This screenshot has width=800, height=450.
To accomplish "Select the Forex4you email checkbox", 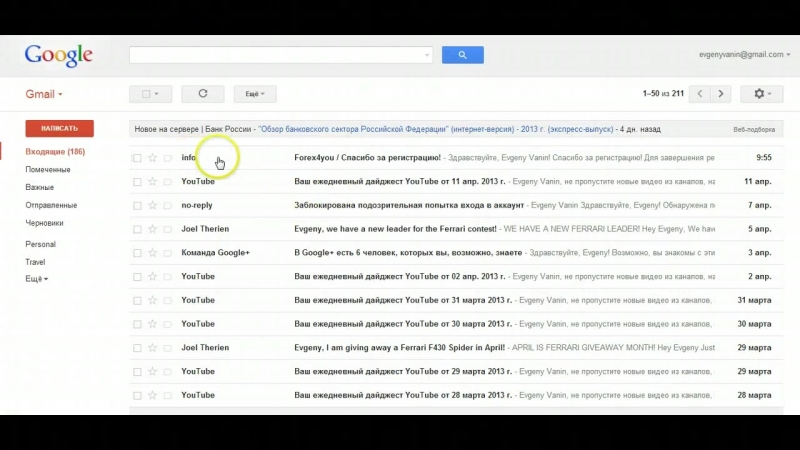I will tap(137, 158).
